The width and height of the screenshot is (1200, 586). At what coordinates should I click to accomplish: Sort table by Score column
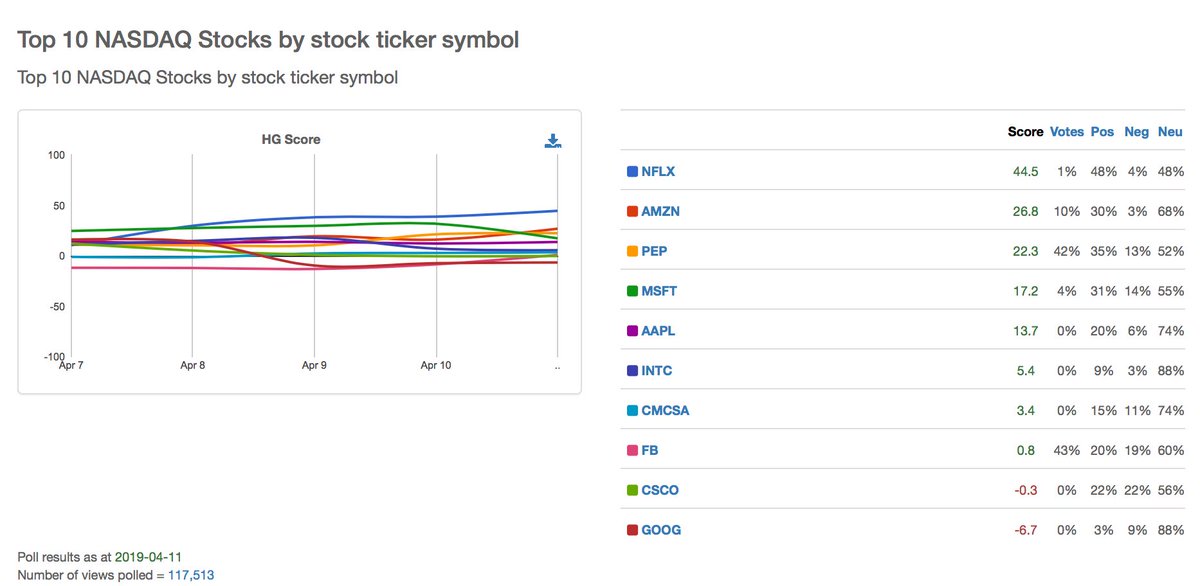[1025, 132]
